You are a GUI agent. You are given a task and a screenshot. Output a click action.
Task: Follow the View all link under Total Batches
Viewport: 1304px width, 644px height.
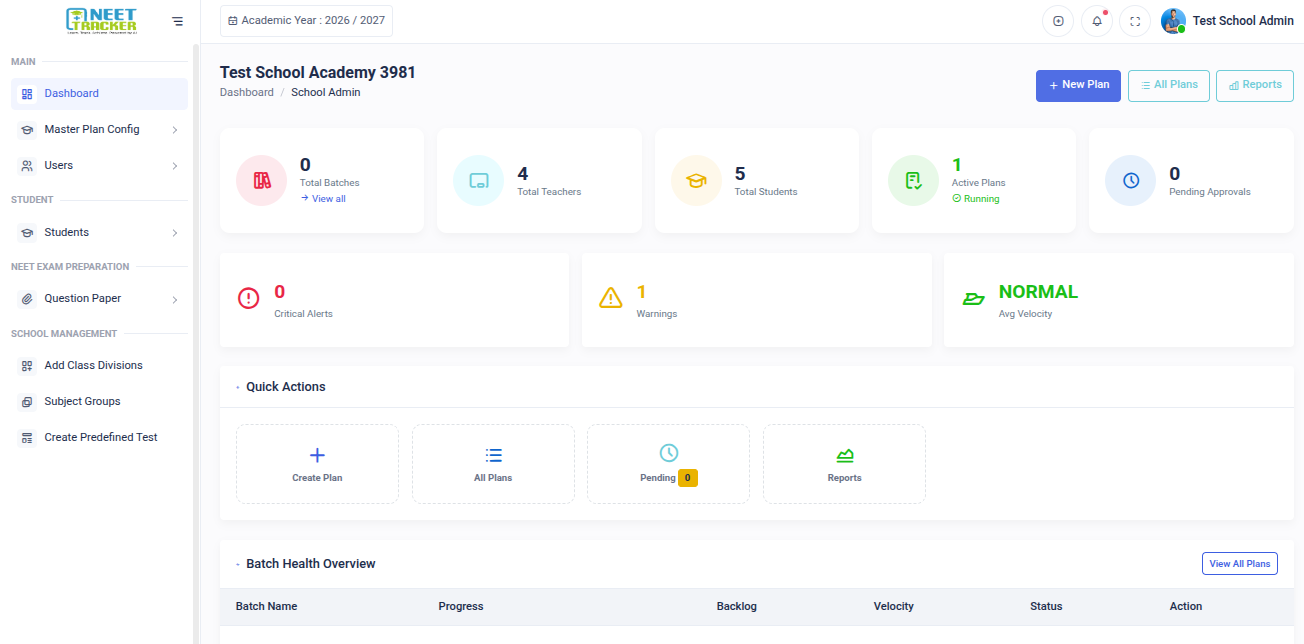click(x=323, y=199)
